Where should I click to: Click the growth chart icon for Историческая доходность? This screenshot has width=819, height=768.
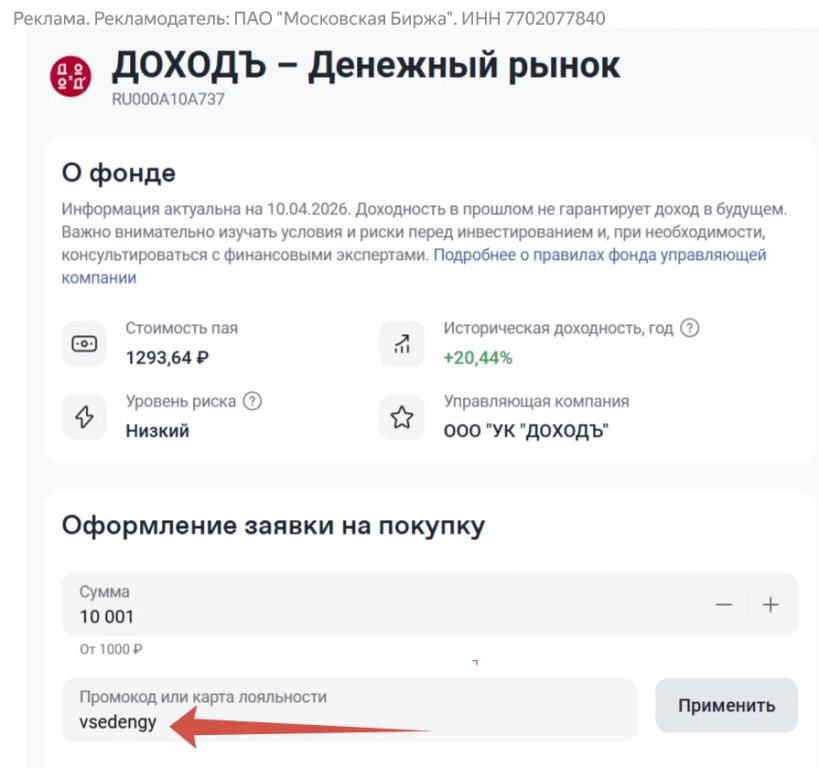[x=402, y=343]
